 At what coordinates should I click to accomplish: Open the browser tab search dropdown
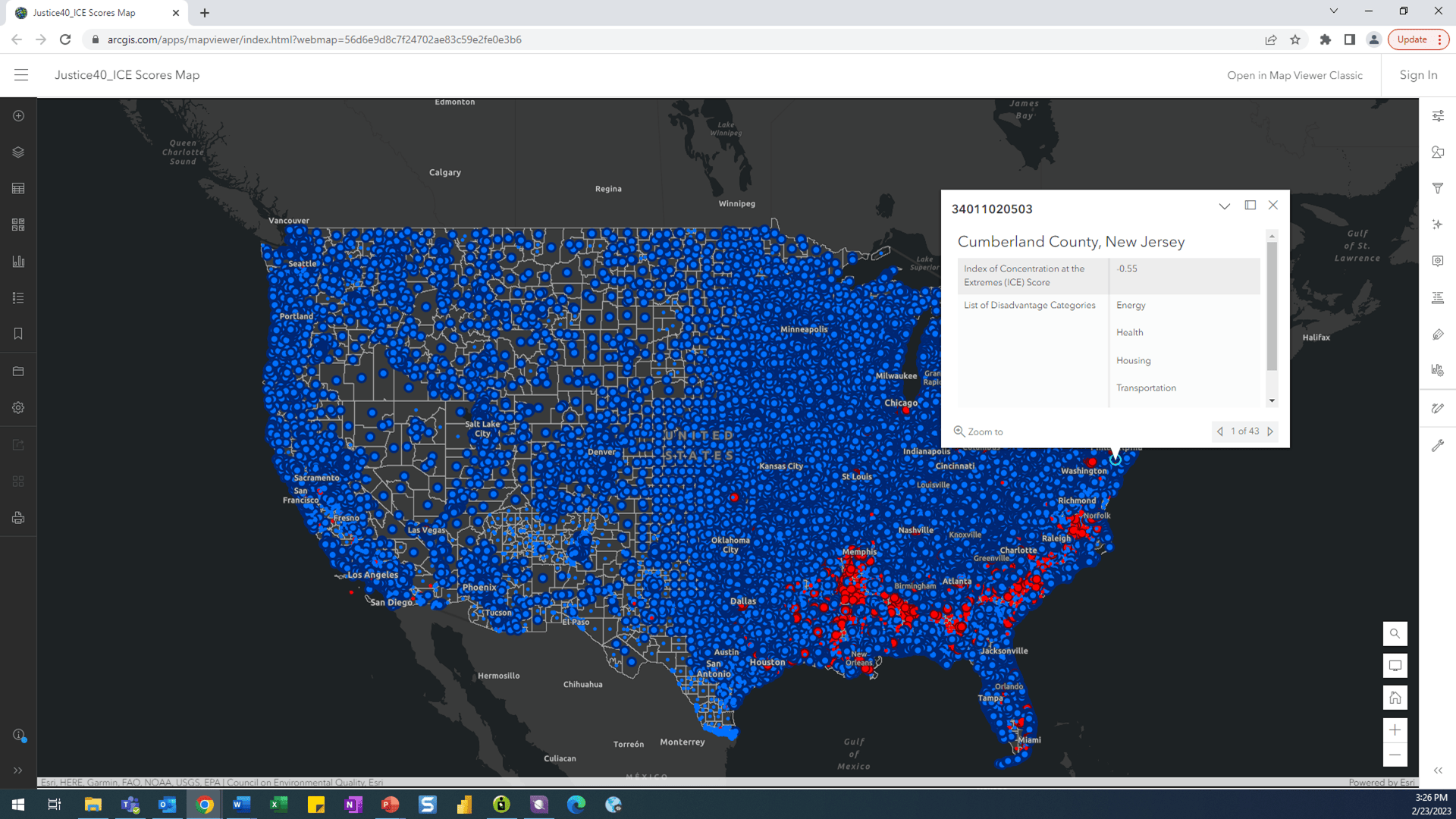tap(1333, 11)
